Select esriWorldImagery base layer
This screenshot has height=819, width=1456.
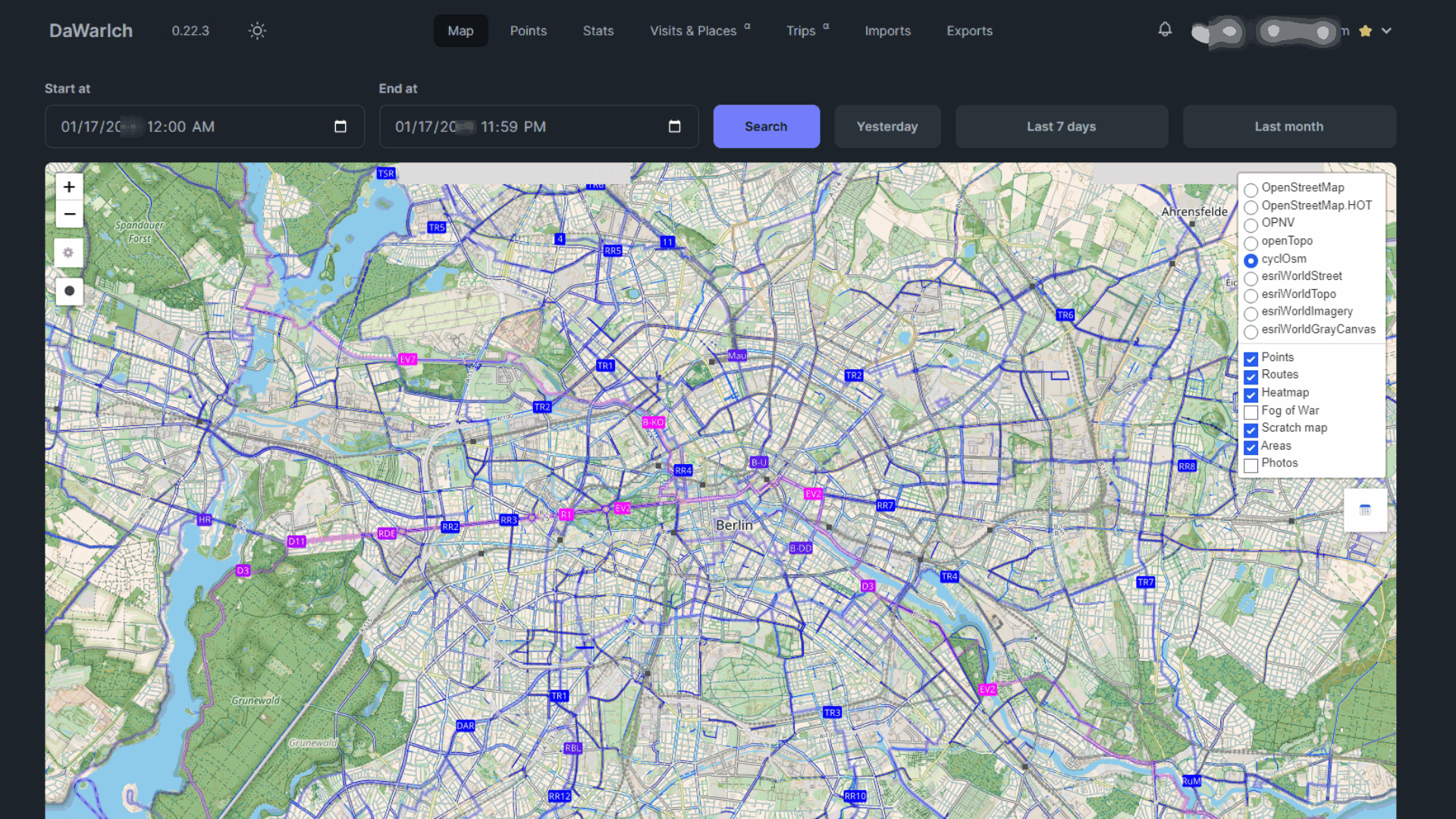[1251, 312]
